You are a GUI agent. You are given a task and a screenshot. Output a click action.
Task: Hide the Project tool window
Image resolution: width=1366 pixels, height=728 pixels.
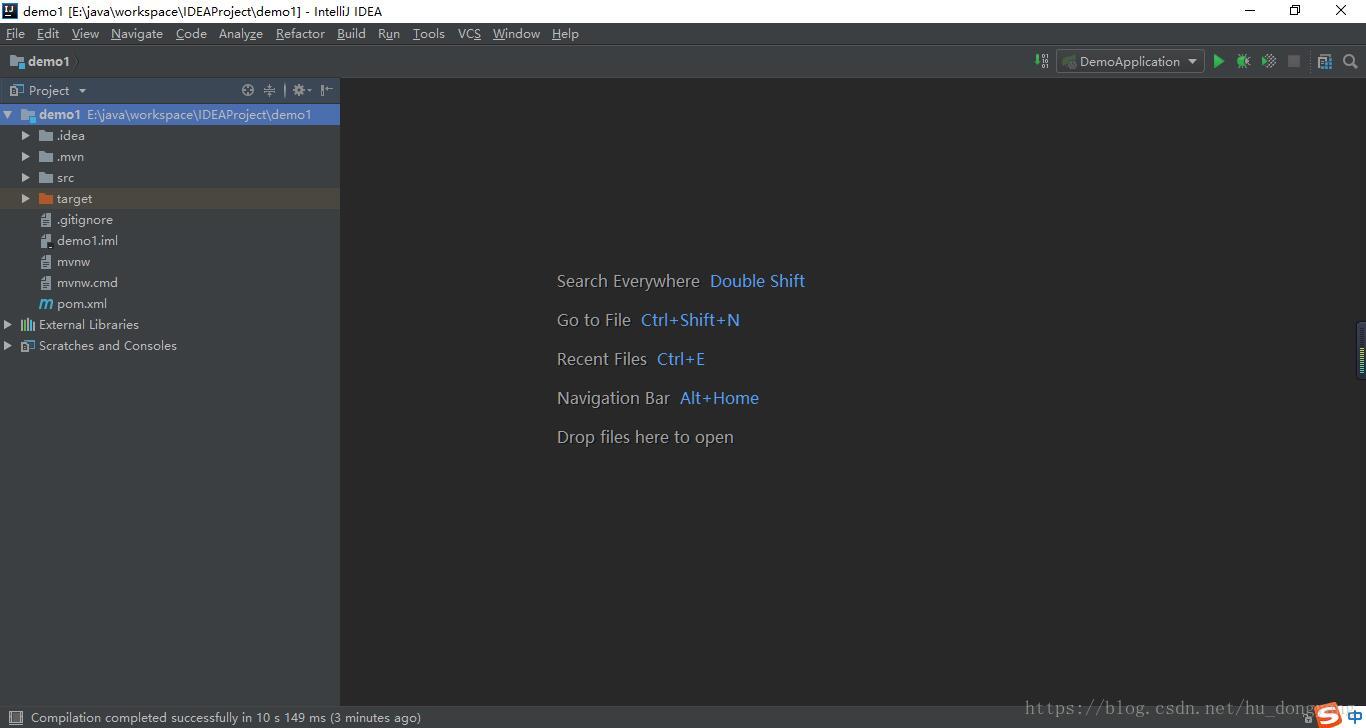click(326, 90)
